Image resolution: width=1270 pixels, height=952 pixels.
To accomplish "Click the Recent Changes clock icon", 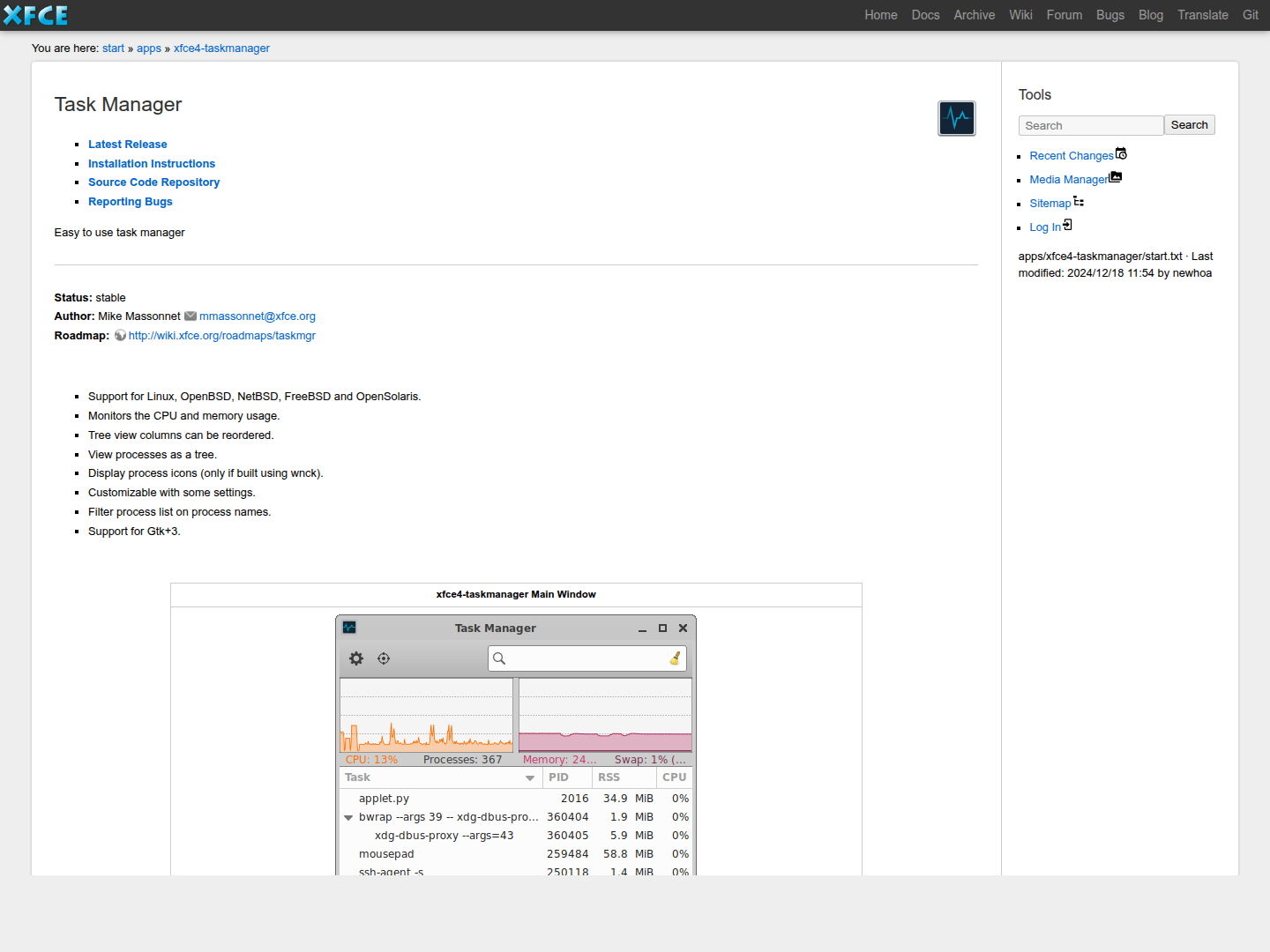I will tap(1122, 153).
